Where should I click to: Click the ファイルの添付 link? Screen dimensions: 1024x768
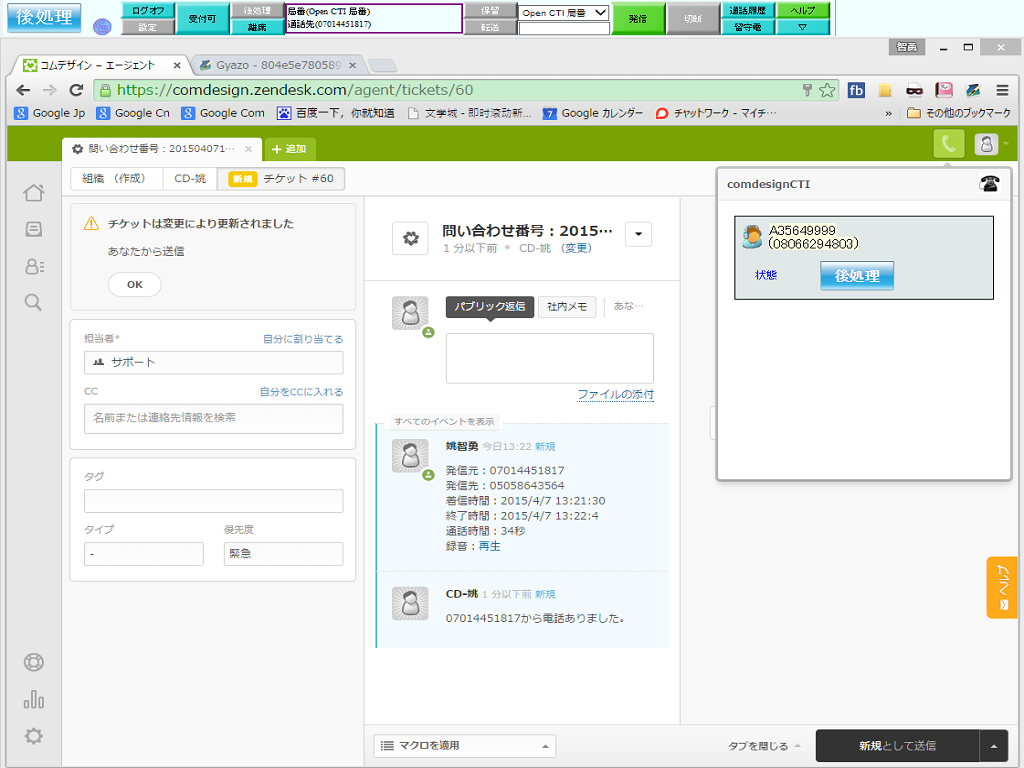[x=615, y=395]
